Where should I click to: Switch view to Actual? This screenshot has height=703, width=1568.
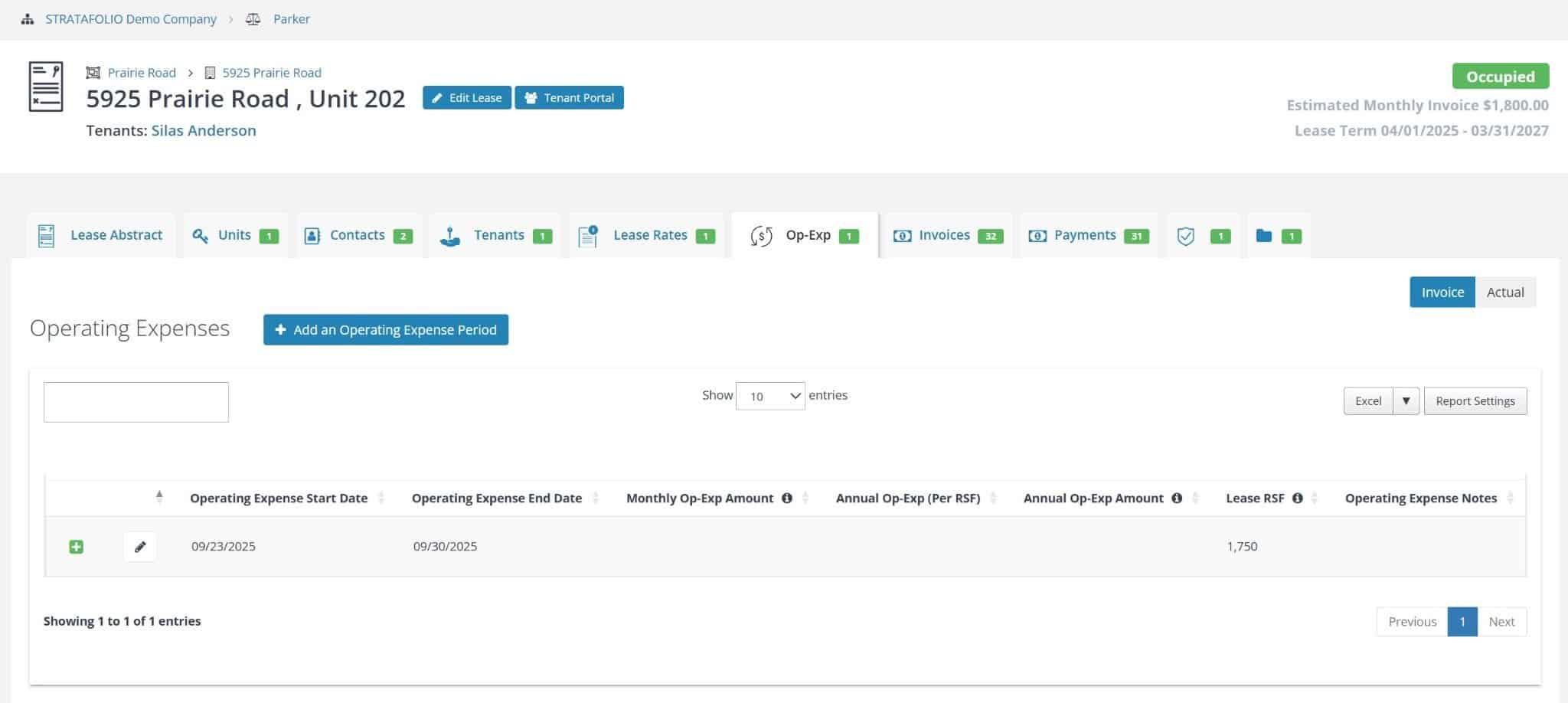click(x=1504, y=293)
